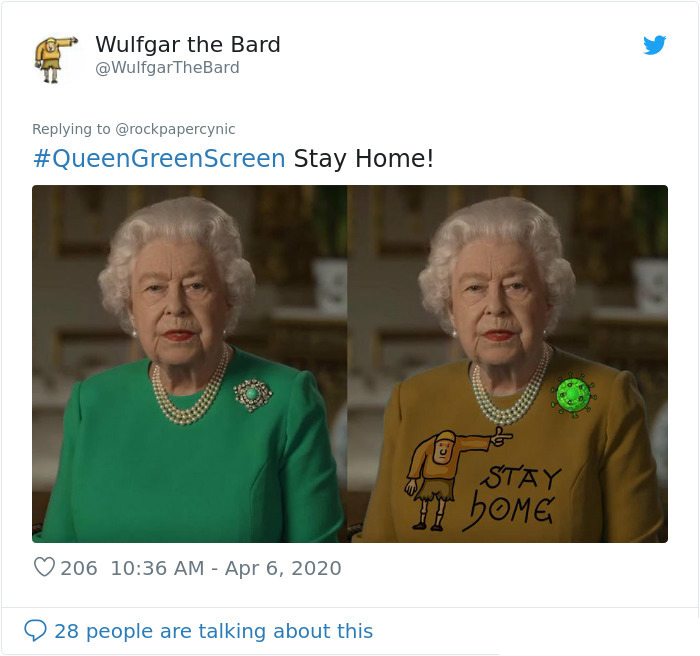
Task: Click the speech bubble conversation icon
Action: click(35, 630)
